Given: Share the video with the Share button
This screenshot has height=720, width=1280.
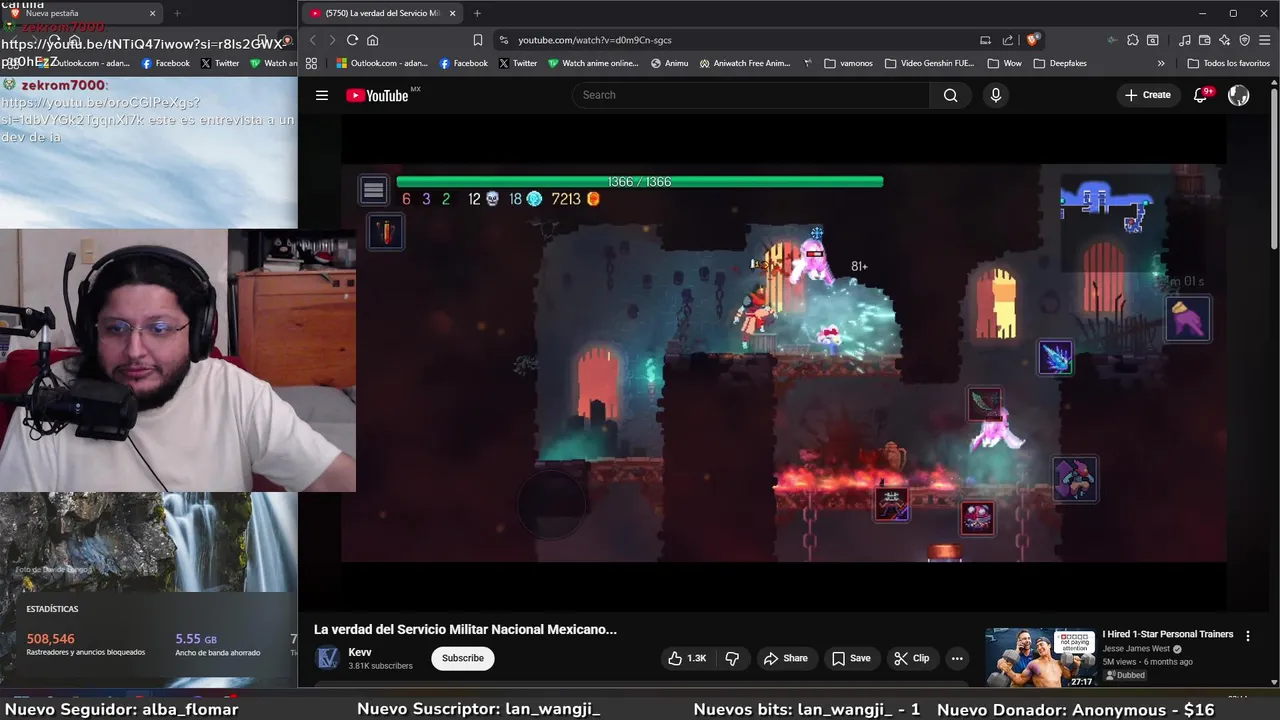Looking at the screenshot, I should coord(785,658).
